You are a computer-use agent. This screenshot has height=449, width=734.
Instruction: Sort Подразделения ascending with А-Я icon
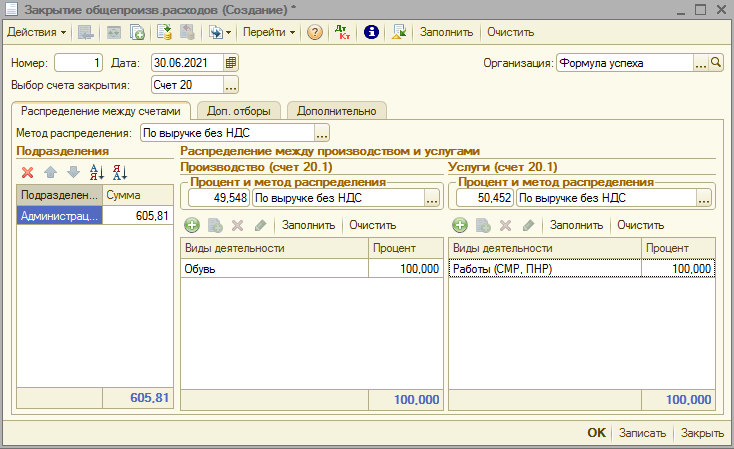pyautogui.click(x=97, y=171)
